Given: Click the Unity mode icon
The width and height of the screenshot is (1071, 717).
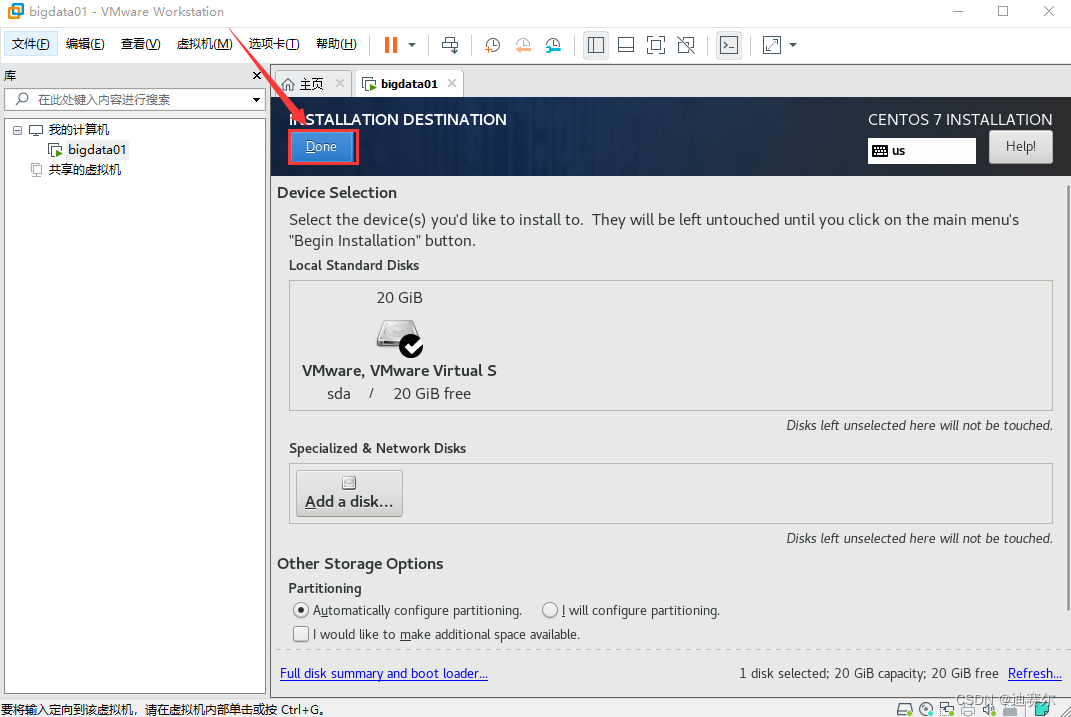Looking at the screenshot, I should tap(686, 45).
